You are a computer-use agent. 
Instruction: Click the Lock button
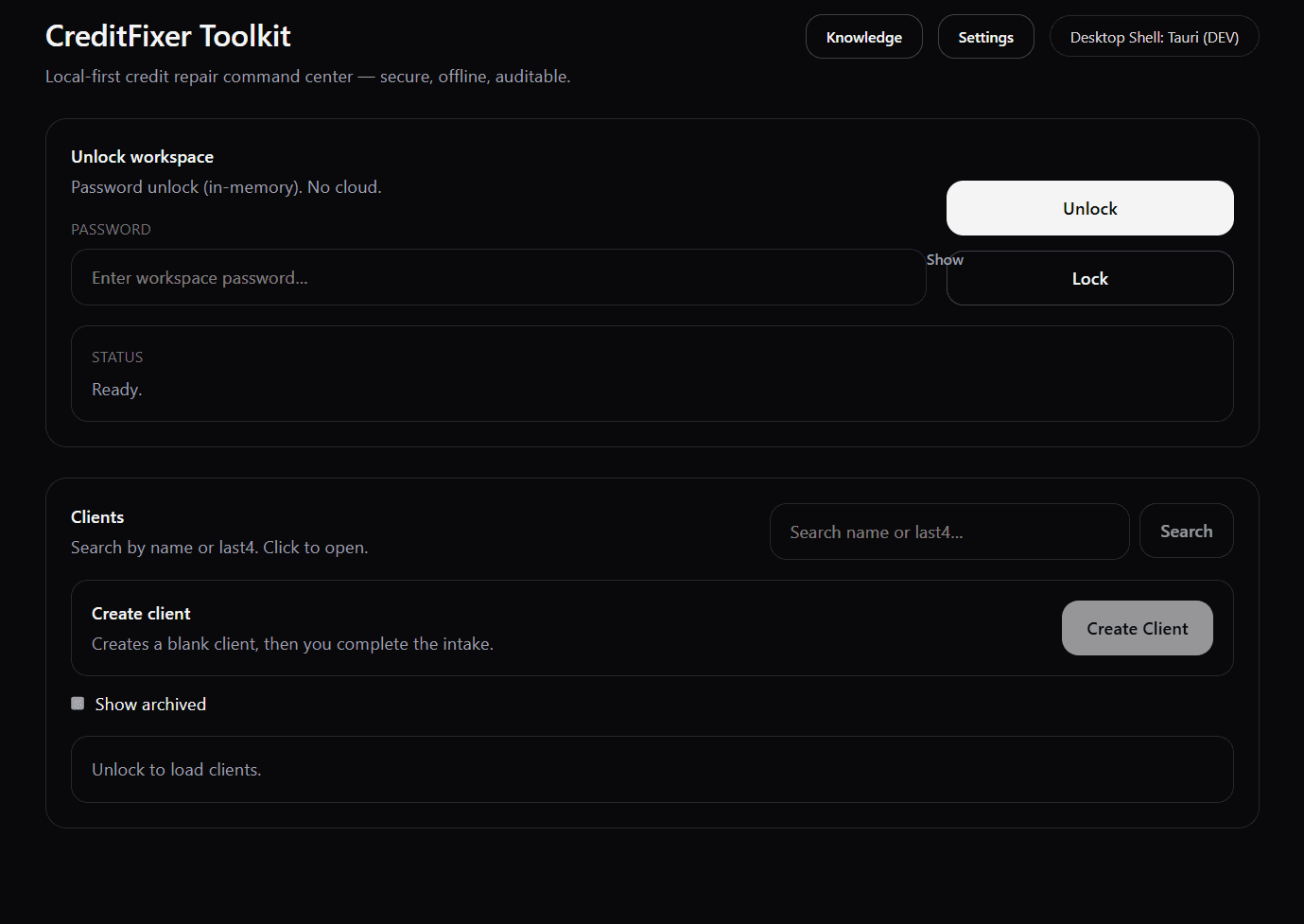pos(1089,279)
